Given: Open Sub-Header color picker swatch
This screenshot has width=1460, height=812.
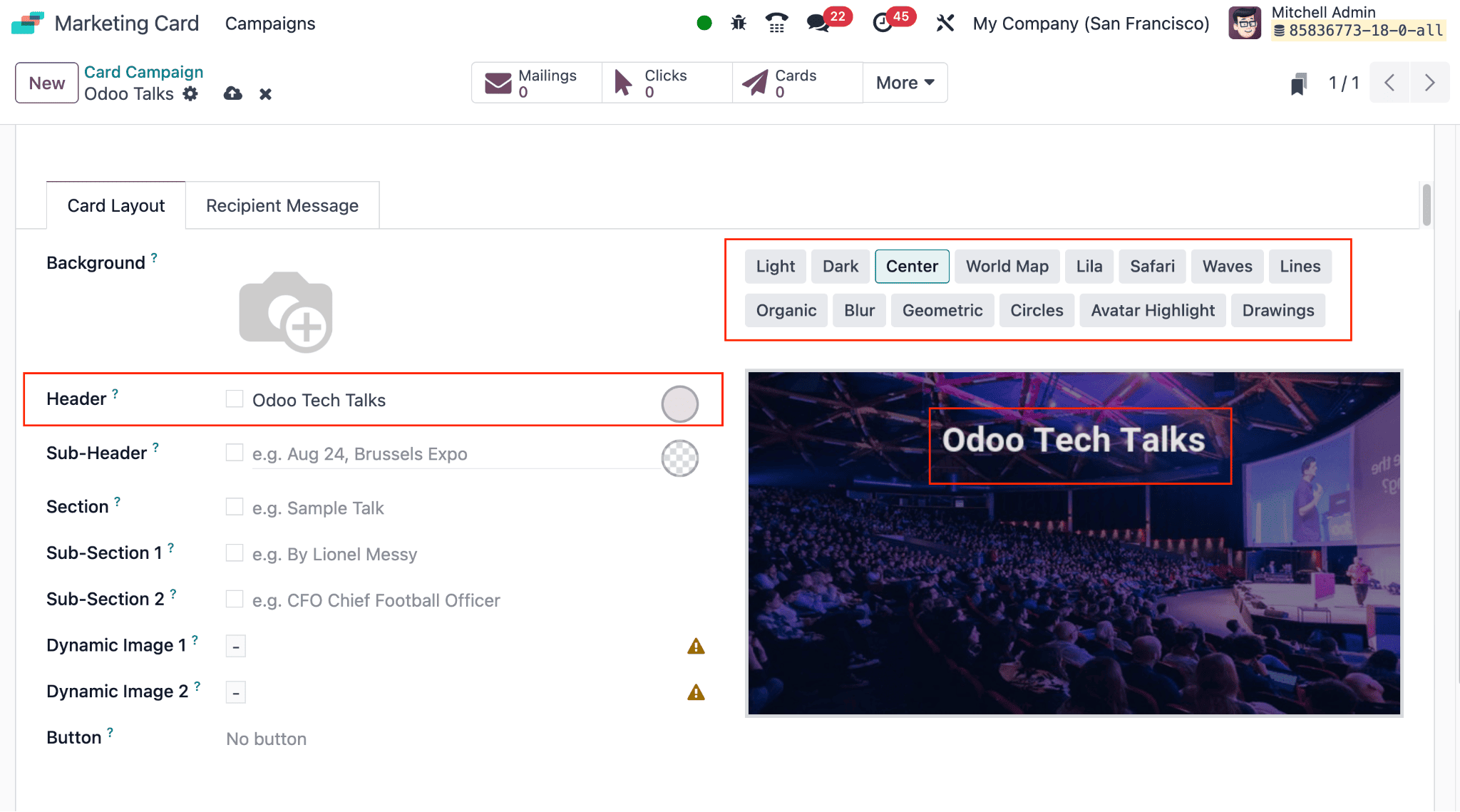Looking at the screenshot, I should 680,458.
